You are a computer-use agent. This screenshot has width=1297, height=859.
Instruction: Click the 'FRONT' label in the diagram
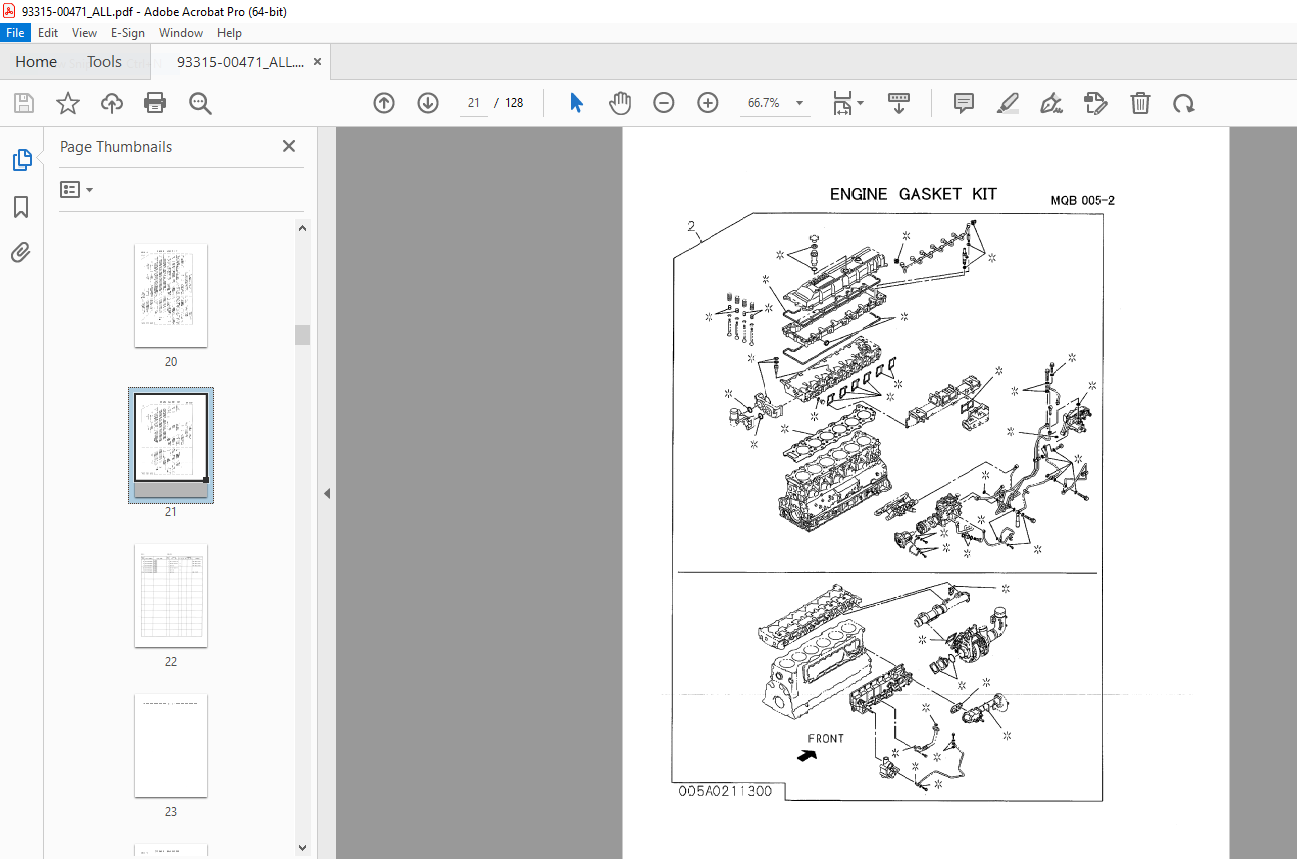point(825,739)
